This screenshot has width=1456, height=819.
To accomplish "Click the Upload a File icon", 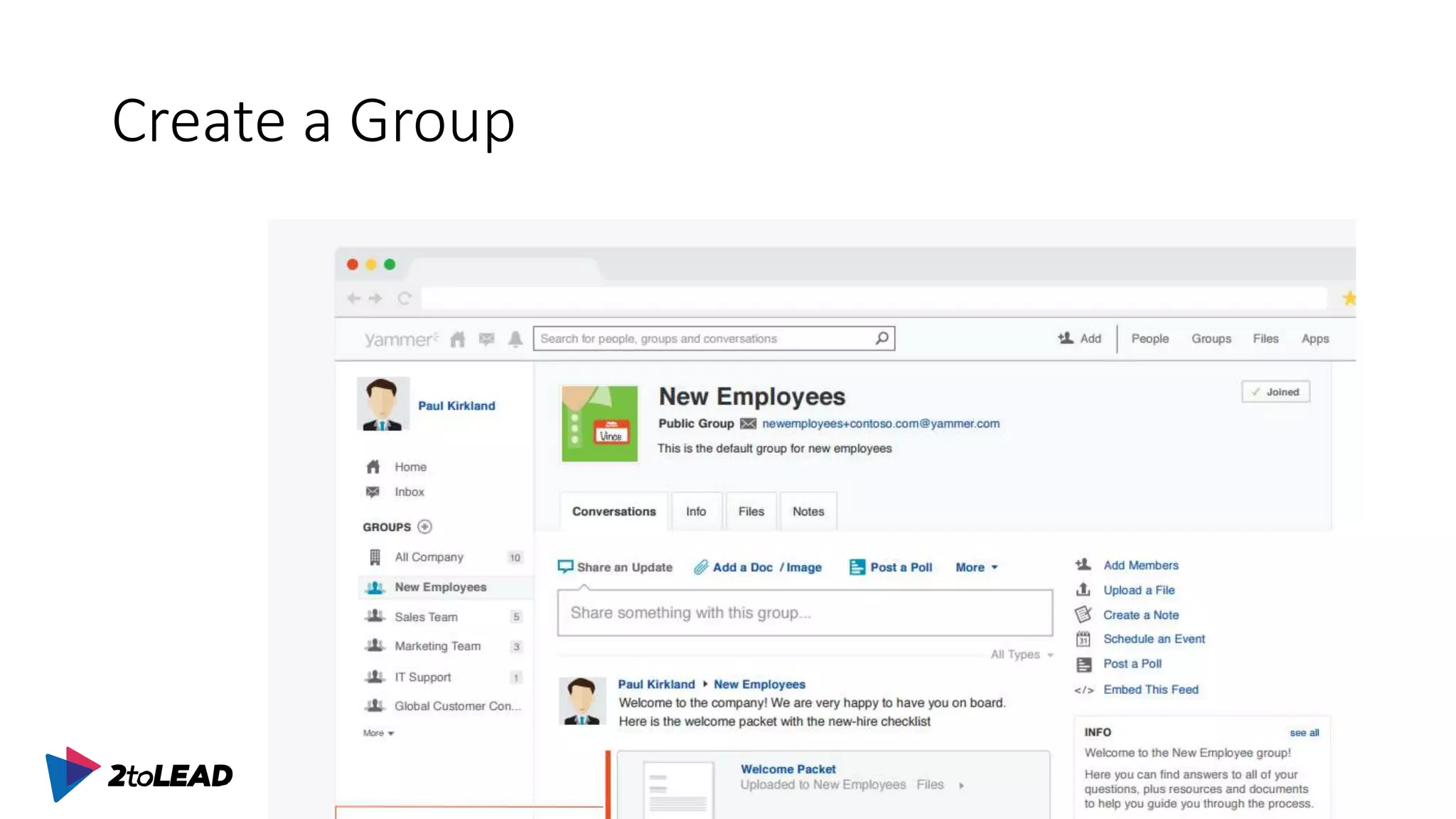I will [1083, 589].
